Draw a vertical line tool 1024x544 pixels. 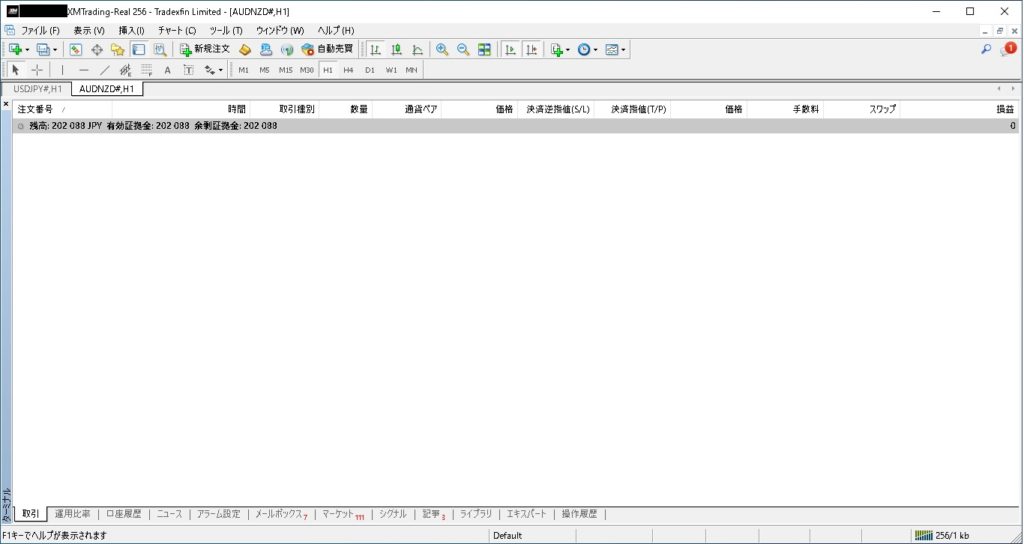(62, 70)
